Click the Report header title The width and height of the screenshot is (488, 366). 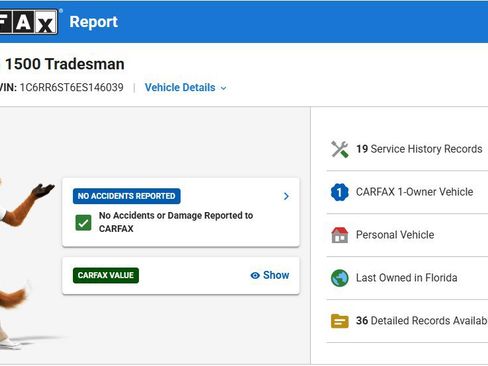pos(94,22)
